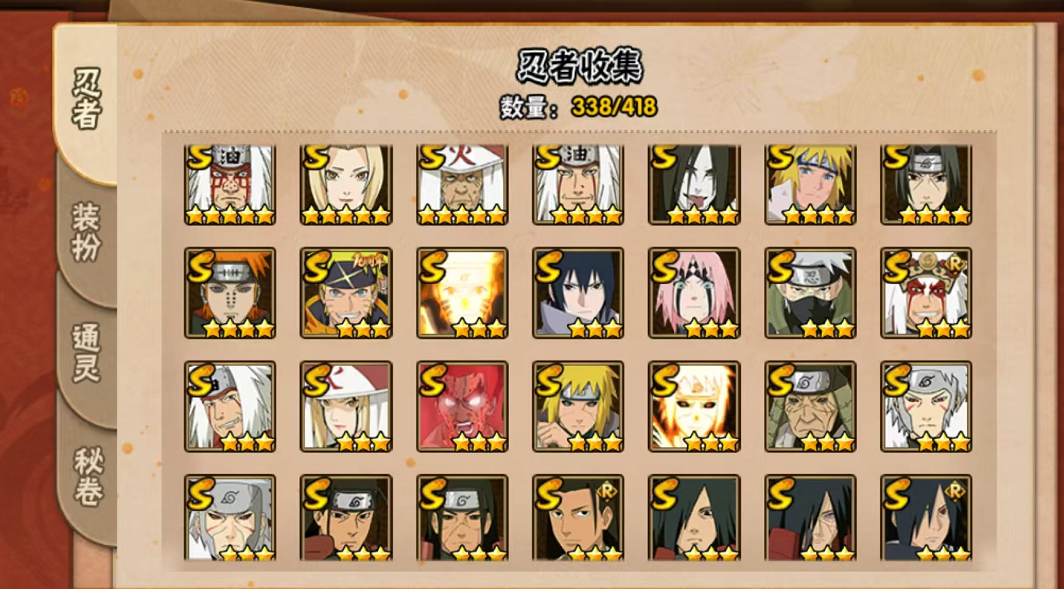Select masked Kakashi ninja card
The height and width of the screenshot is (589, 1064).
pos(810,292)
